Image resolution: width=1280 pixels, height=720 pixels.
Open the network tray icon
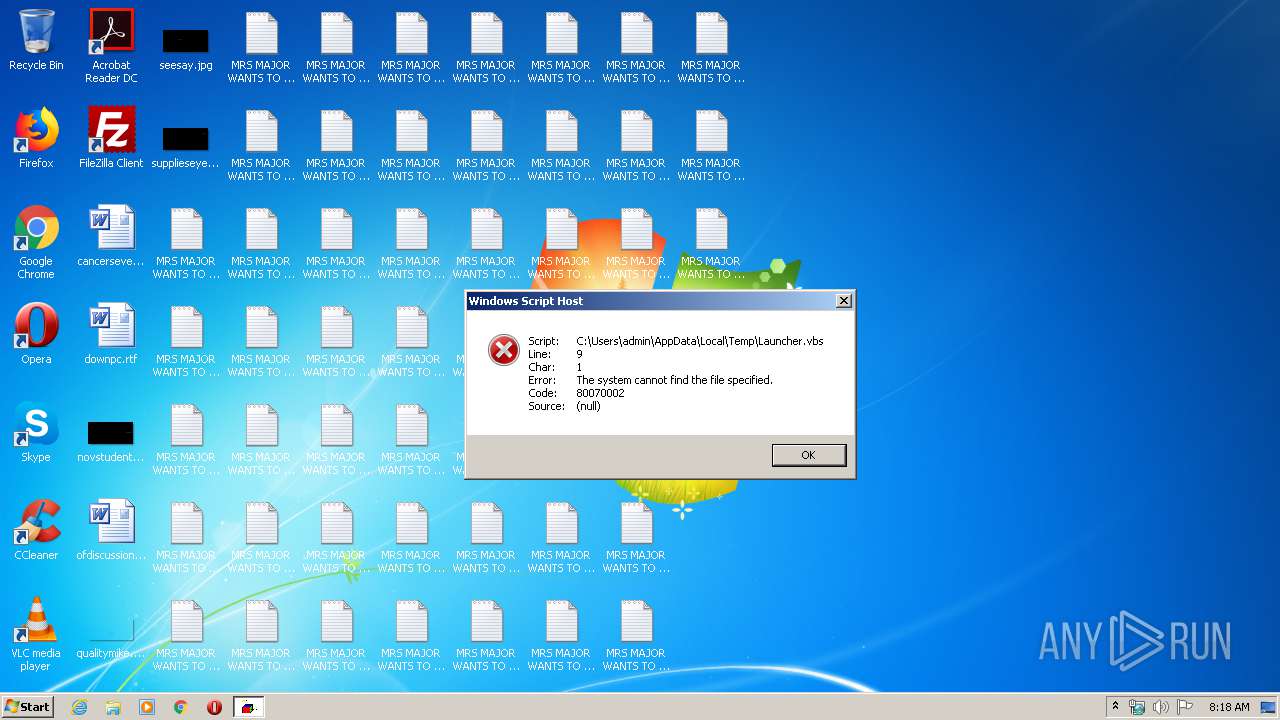(x=1137, y=707)
